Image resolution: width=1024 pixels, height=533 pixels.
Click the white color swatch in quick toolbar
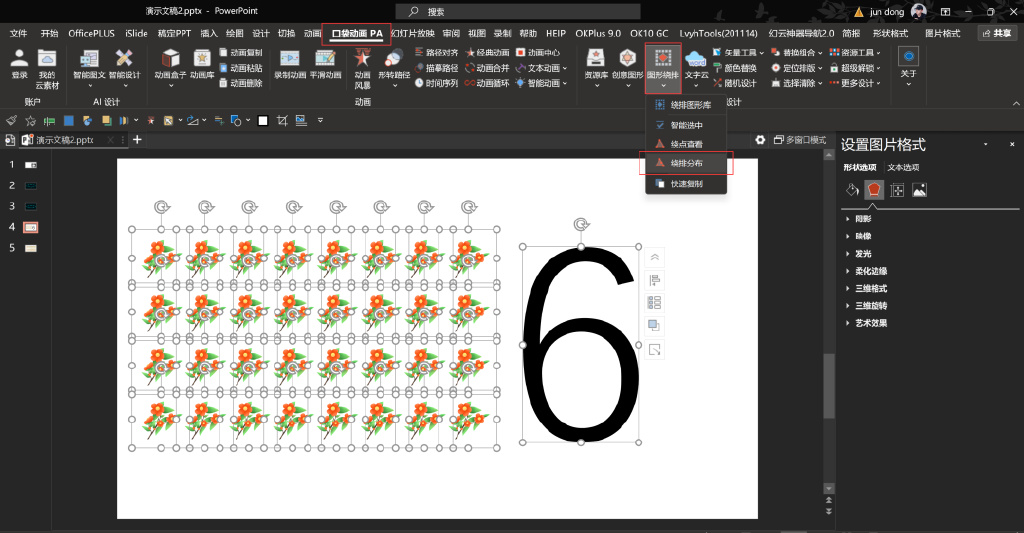[263, 120]
